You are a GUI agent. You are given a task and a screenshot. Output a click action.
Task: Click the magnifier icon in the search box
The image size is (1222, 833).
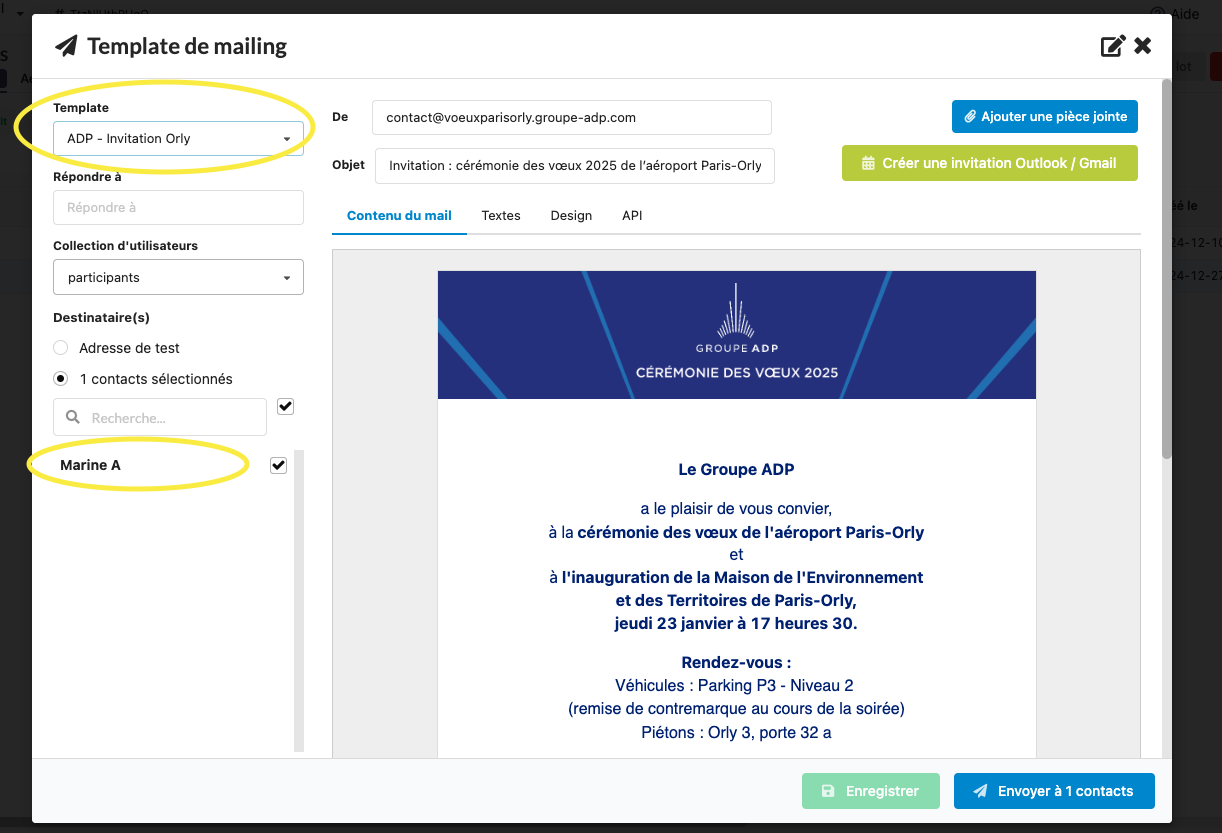click(x=73, y=418)
